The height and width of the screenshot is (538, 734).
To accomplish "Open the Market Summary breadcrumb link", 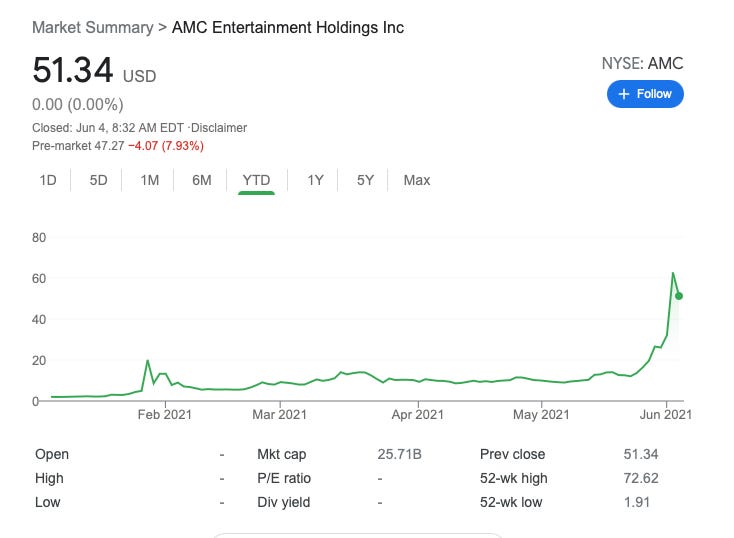I will [93, 27].
